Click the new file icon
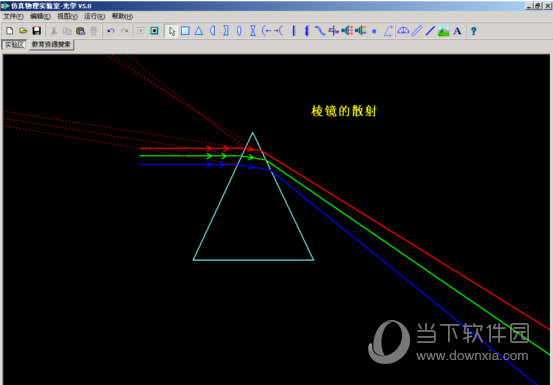The height and width of the screenshot is (385, 553). (10, 31)
